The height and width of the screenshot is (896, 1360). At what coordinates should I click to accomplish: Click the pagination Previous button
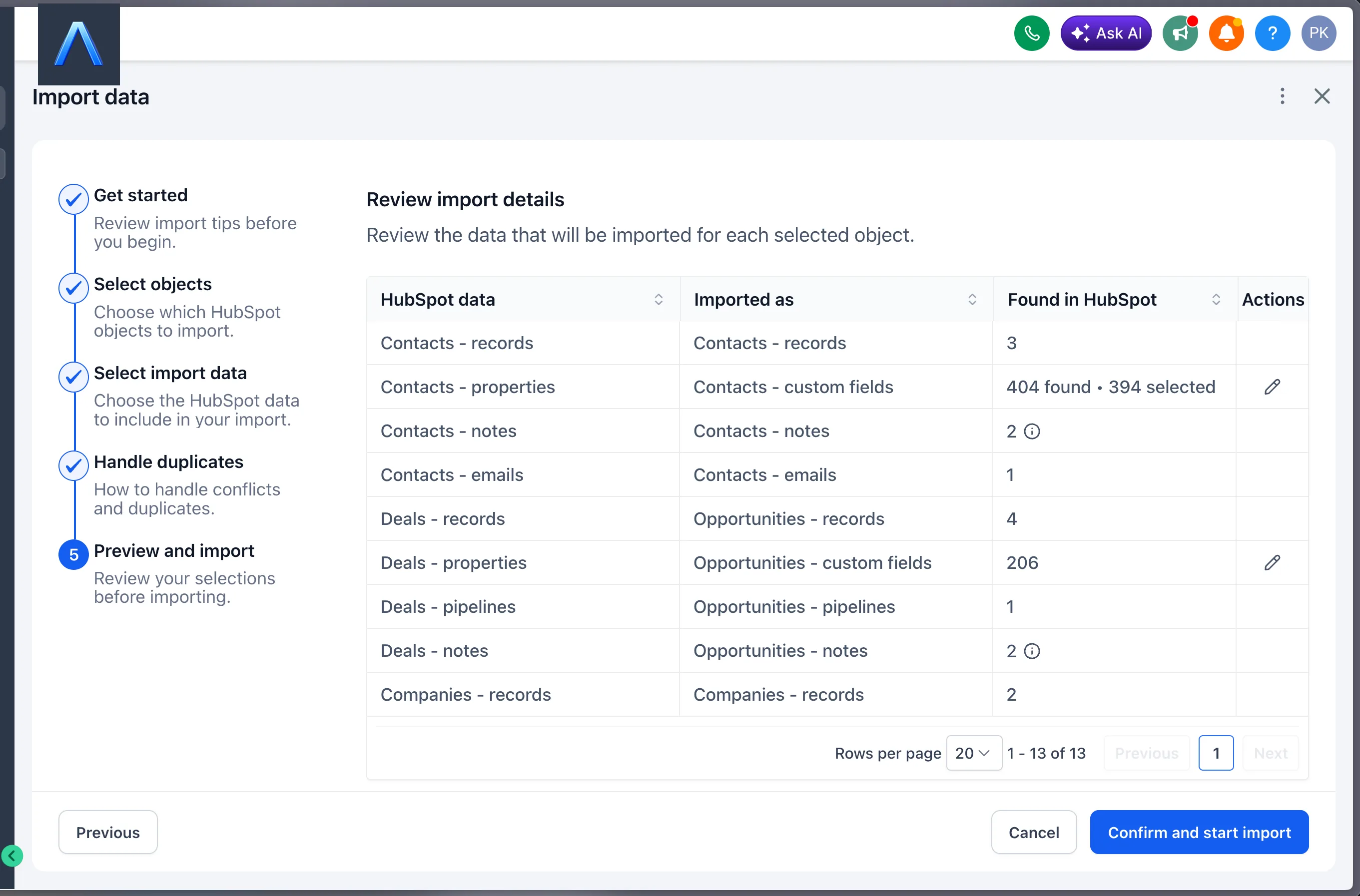pyautogui.click(x=1146, y=753)
